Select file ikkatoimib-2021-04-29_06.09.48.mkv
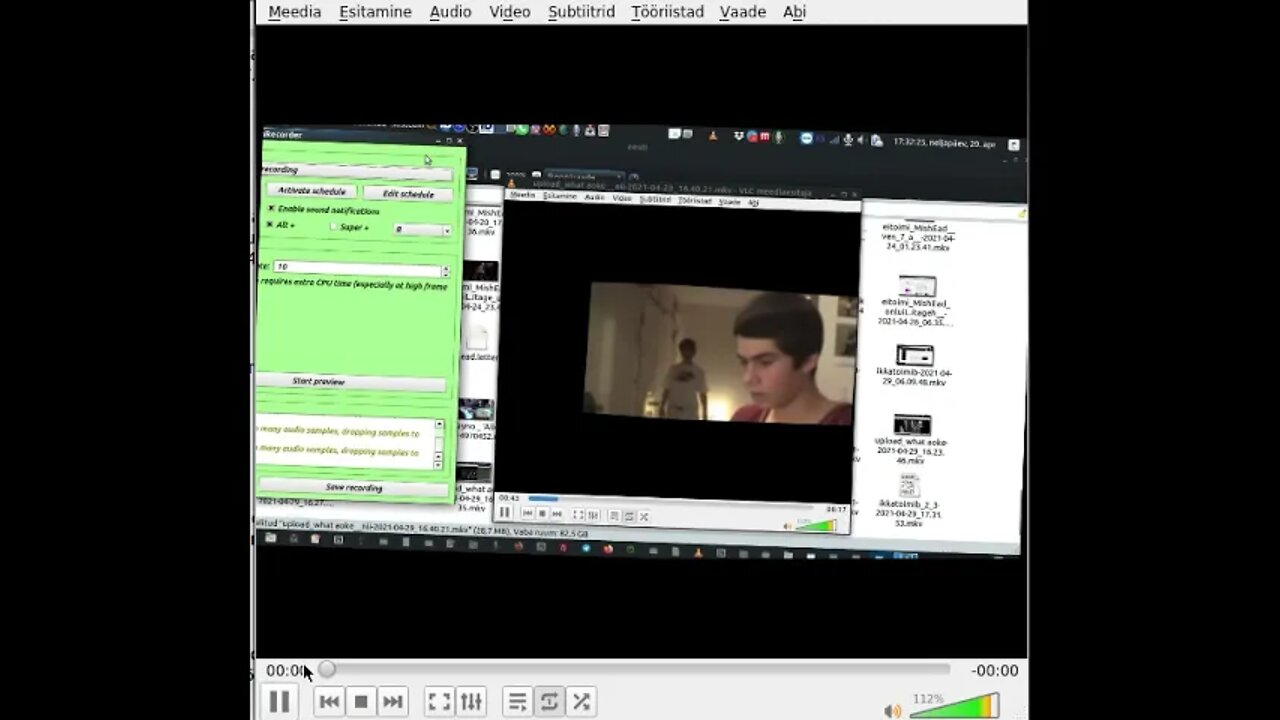 click(x=913, y=365)
